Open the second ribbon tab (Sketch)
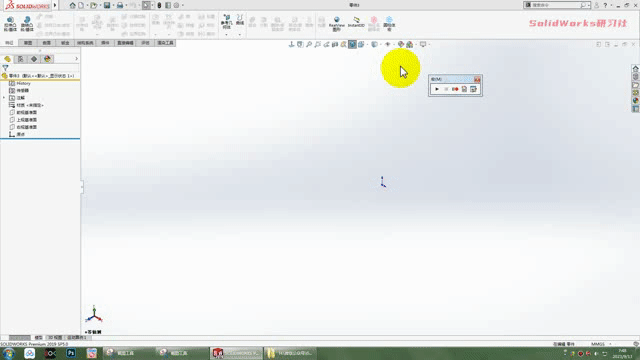The width and height of the screenshot is (640, 360). click(x=28, y=43)
